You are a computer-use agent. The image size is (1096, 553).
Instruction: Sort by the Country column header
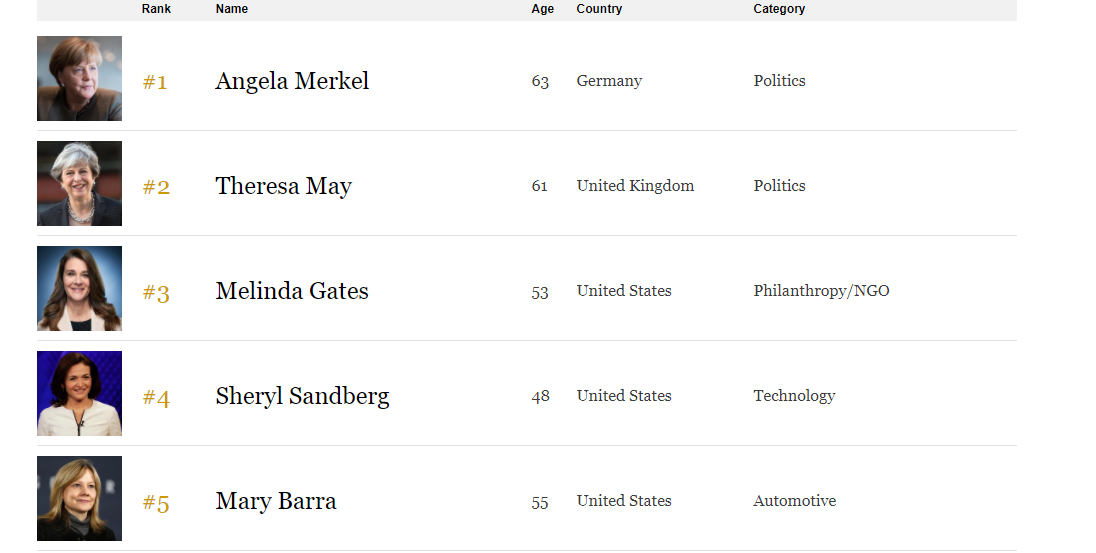599,9
